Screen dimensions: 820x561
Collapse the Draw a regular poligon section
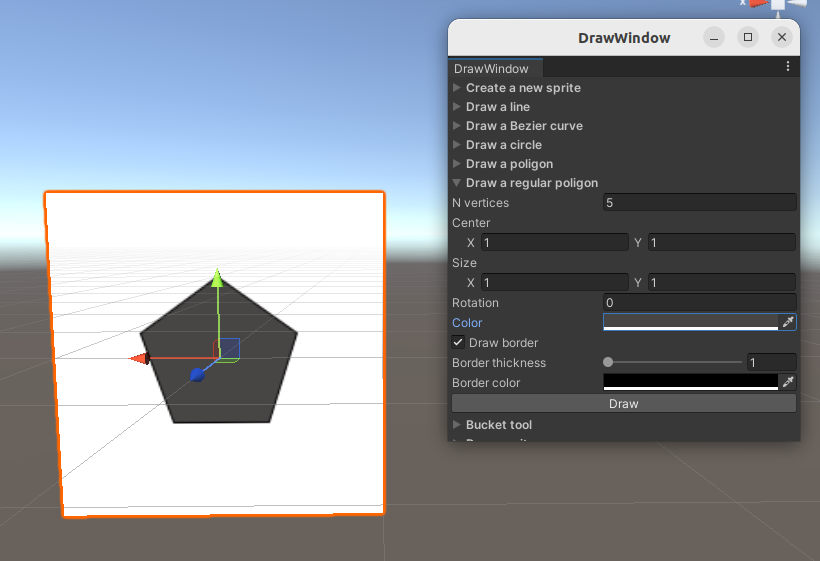pyautogui.click(x=457, y=182)
